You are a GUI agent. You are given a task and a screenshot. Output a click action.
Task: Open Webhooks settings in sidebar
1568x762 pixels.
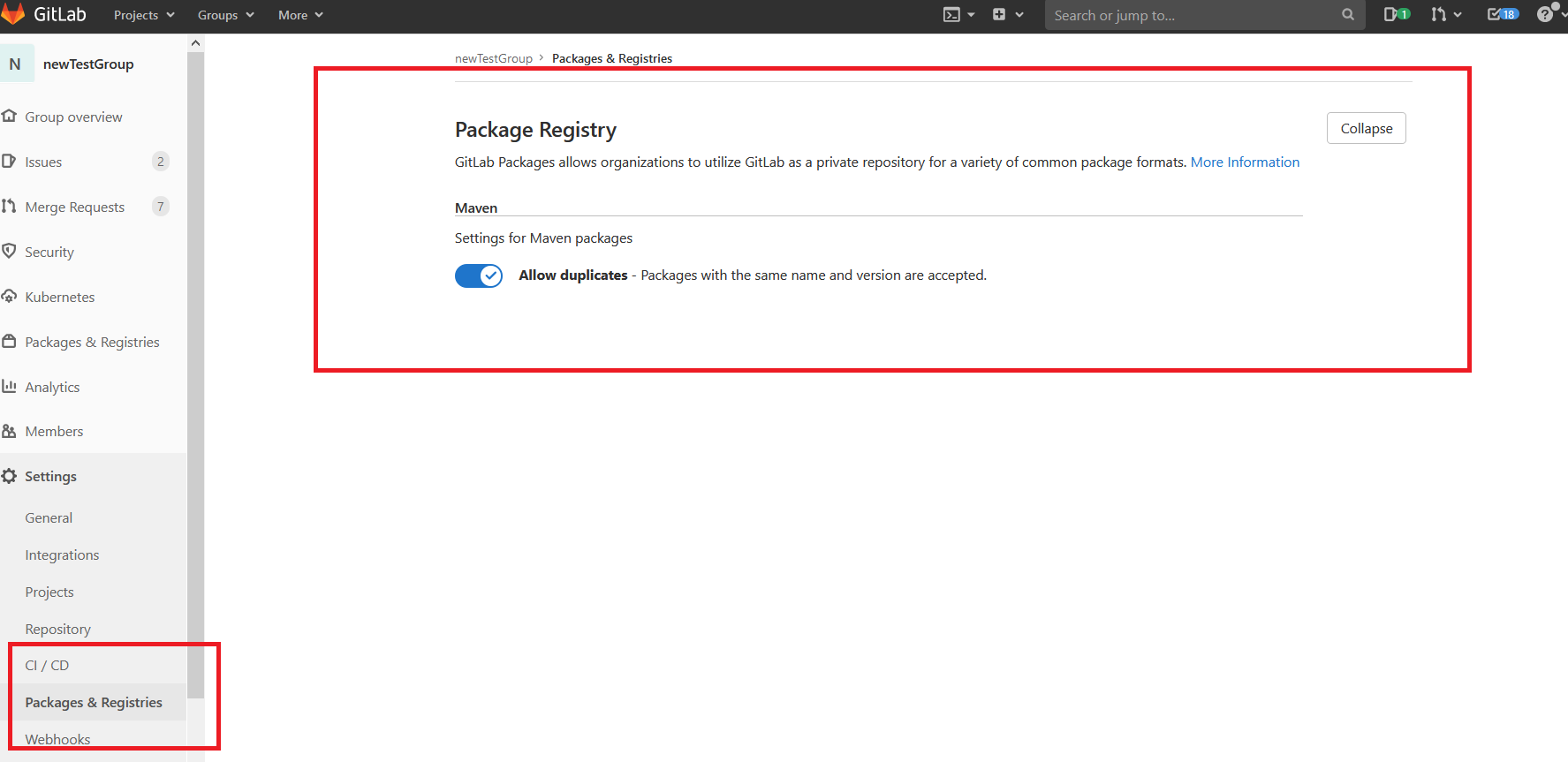pos(57,739)
